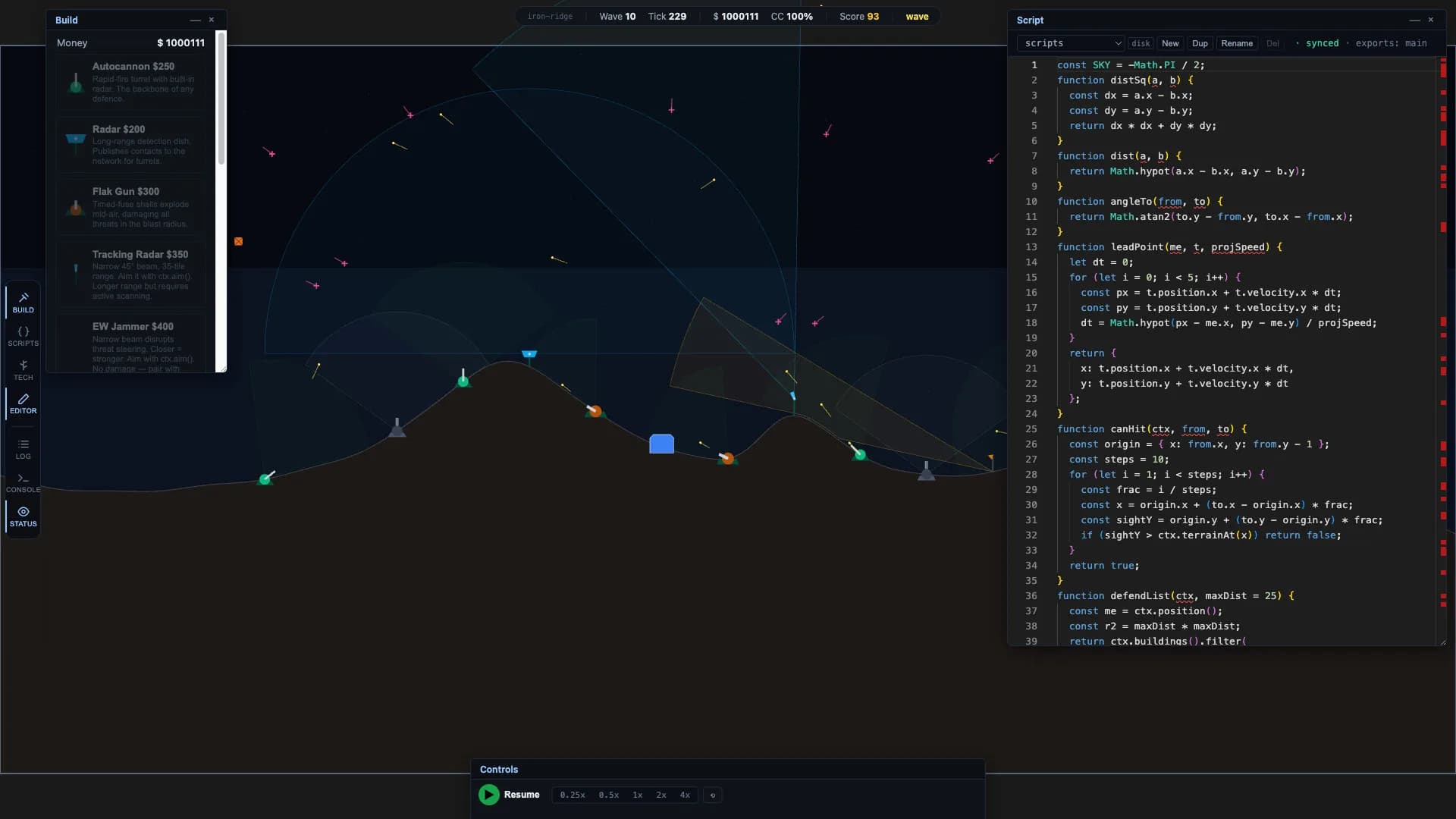Click code line 'function angleTo'
This screenshot has height=819, width=1456.
(1140, 202)
